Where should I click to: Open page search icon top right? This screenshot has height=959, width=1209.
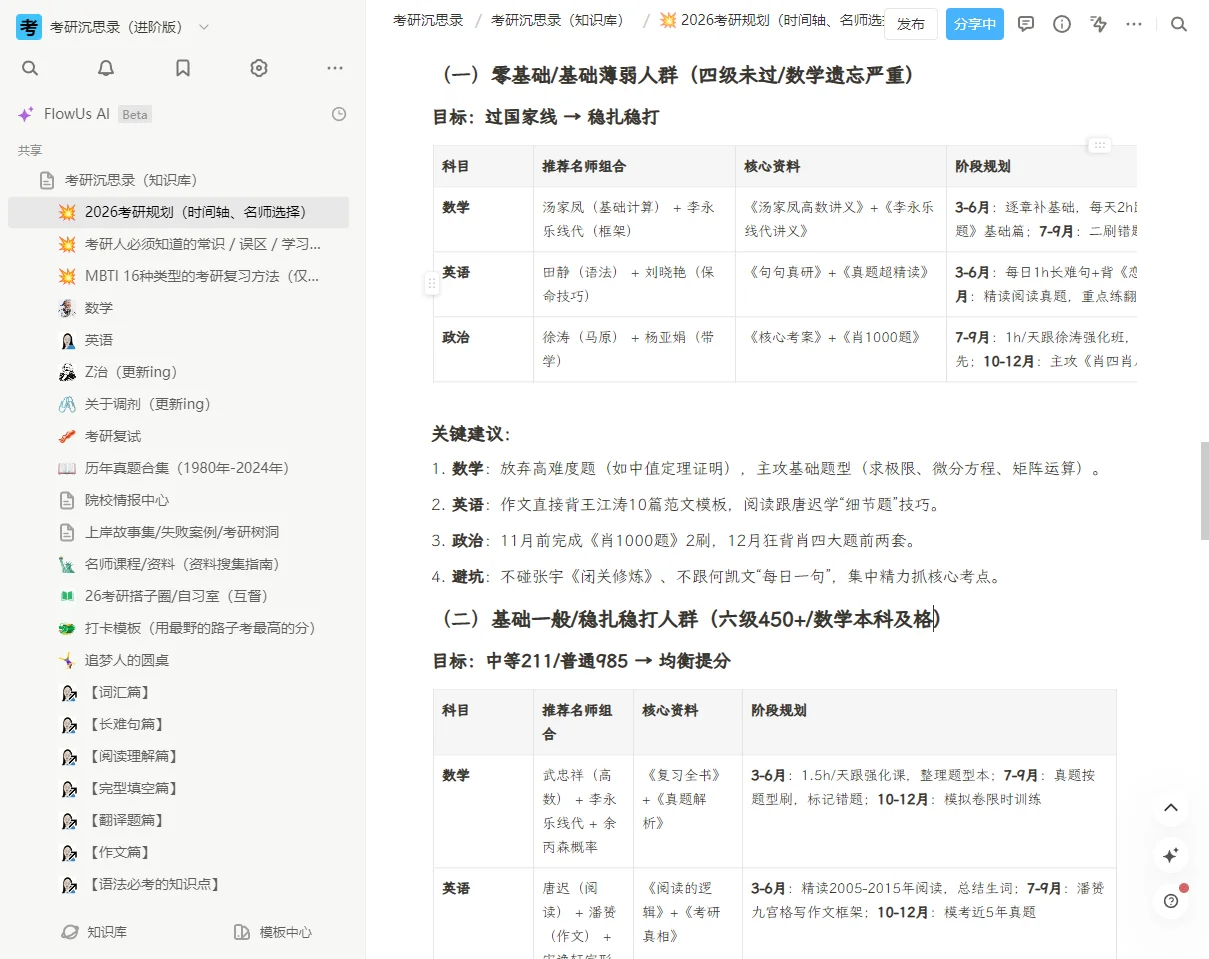click(x=1179, y=24)
